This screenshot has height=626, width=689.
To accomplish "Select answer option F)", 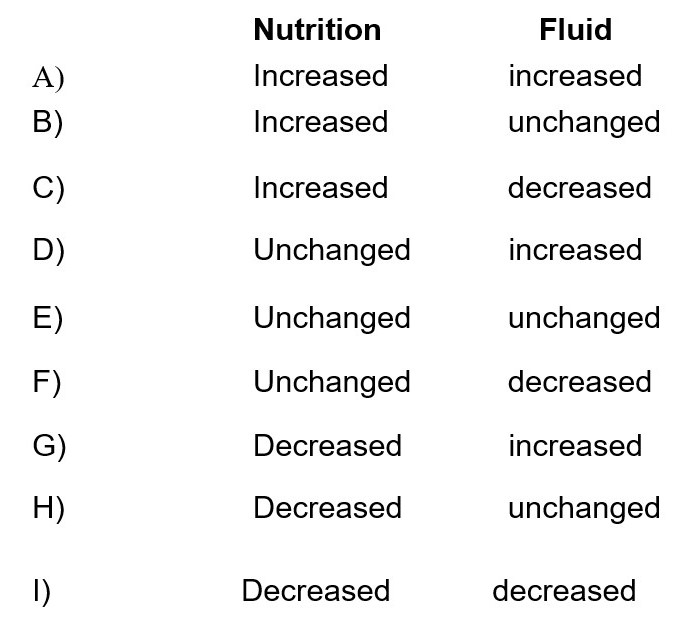I will 47,382.
